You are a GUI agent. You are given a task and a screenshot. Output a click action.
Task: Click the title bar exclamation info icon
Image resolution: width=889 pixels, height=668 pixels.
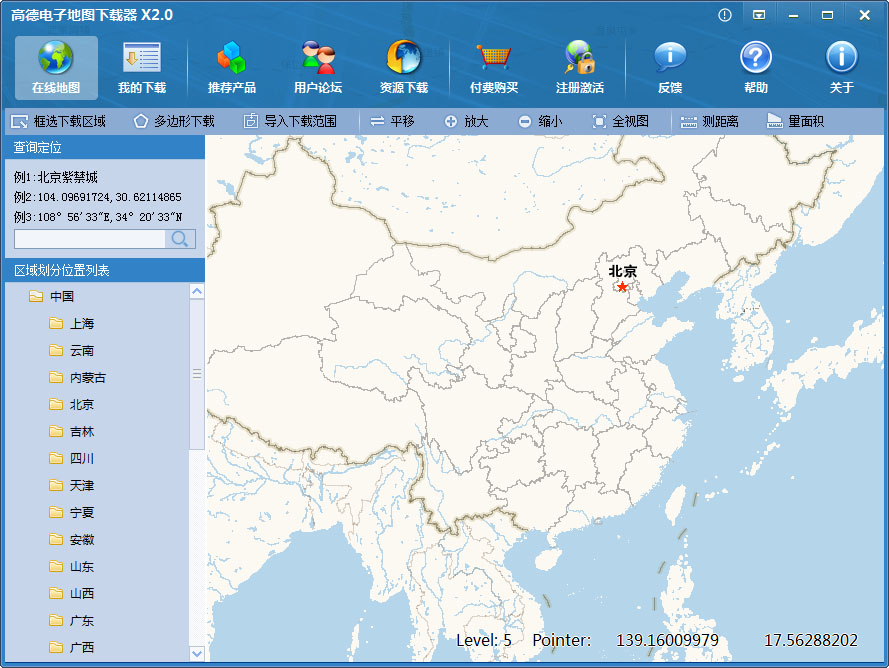pyautogui.click(x=725, y=15)
